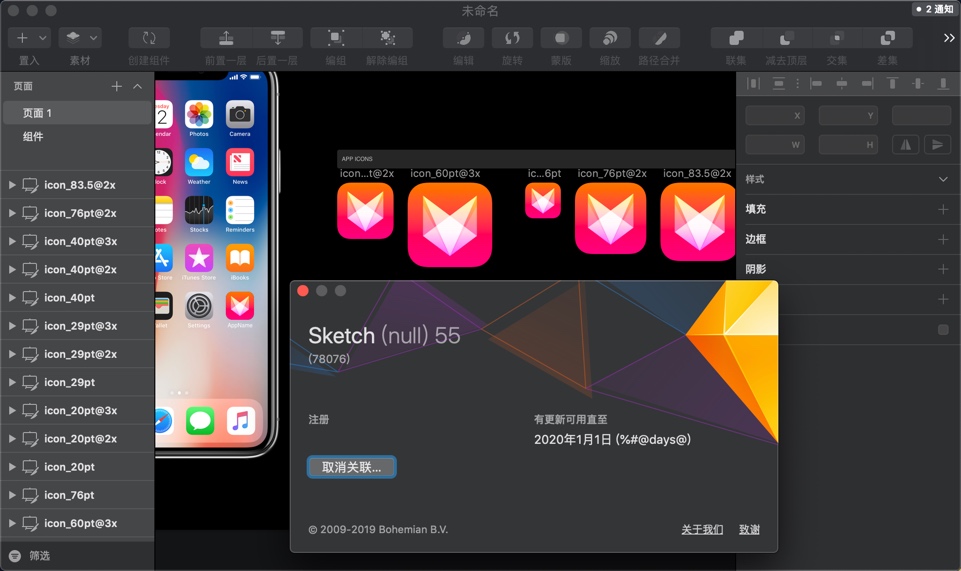
Task: Click the Mask (蒙版) toolbar icon
Action: (x=561, y=38)
